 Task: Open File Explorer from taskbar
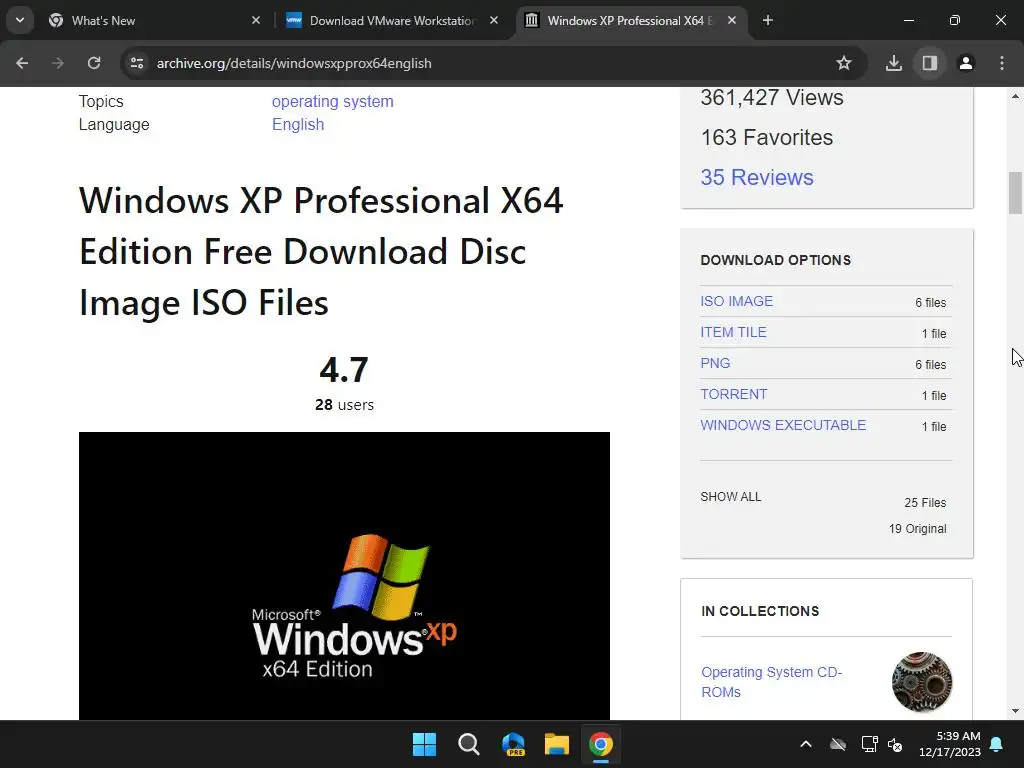coord(557,744)
